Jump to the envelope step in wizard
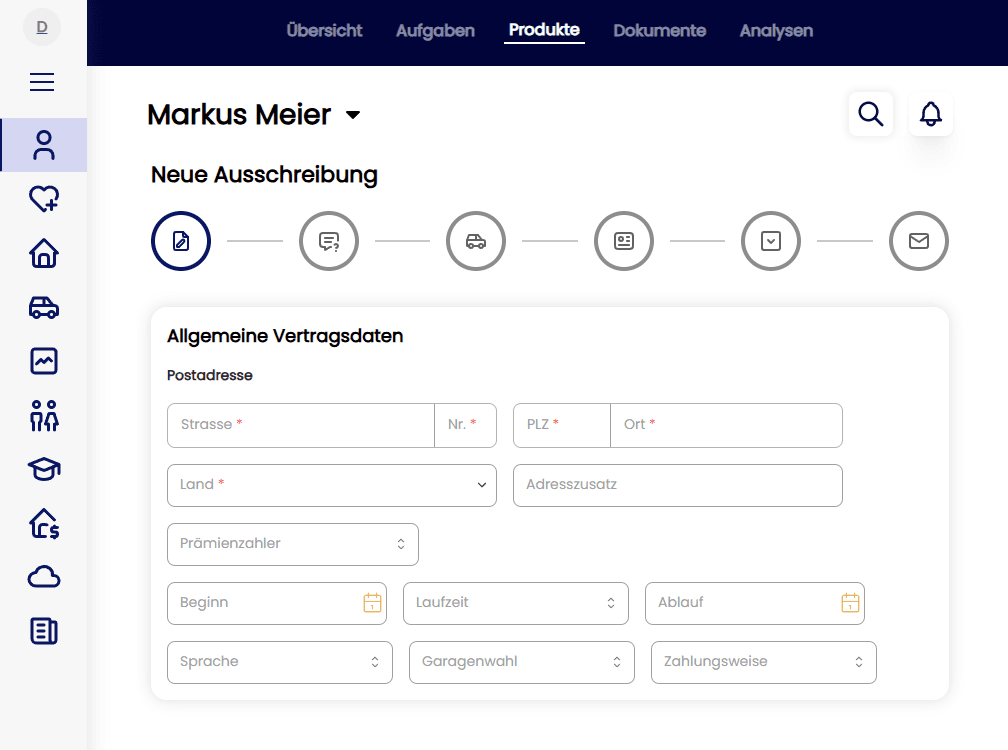The height and width of the screenshot is (750, 1008). [918, 241]
